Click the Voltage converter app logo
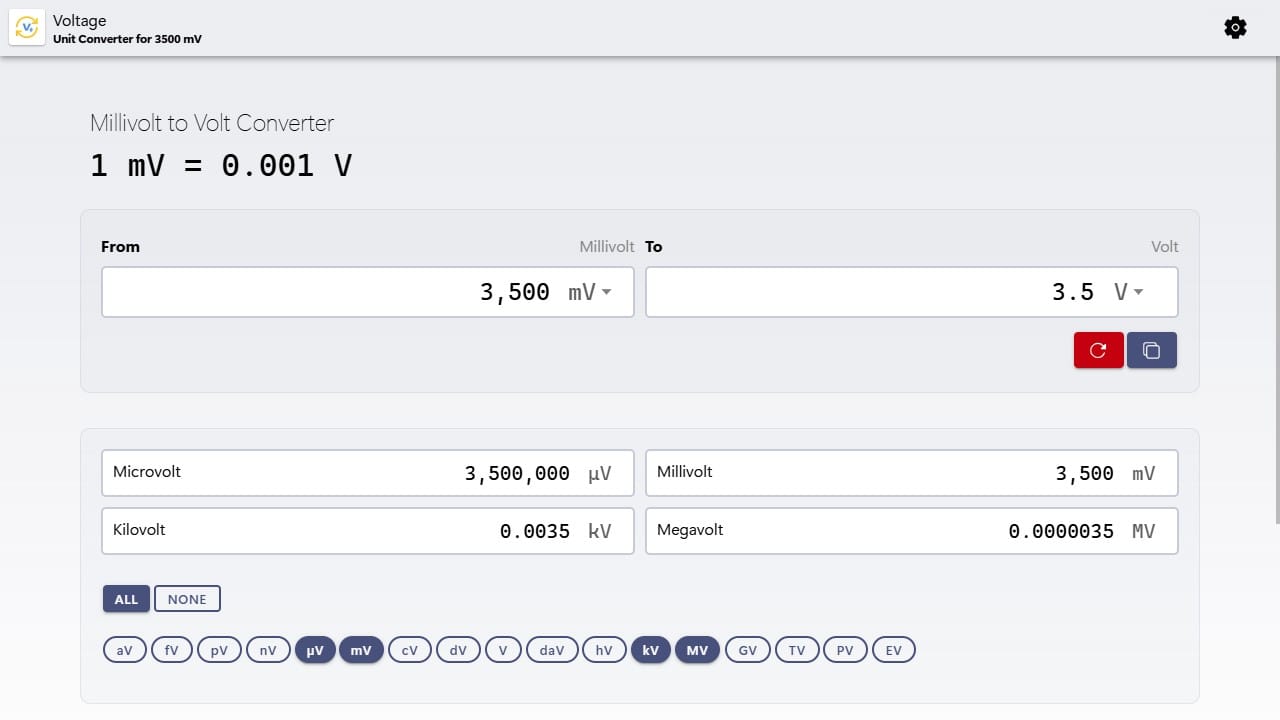Viewport: 1280px width, 720px height. pyautogui.click(x=26, y=27)
